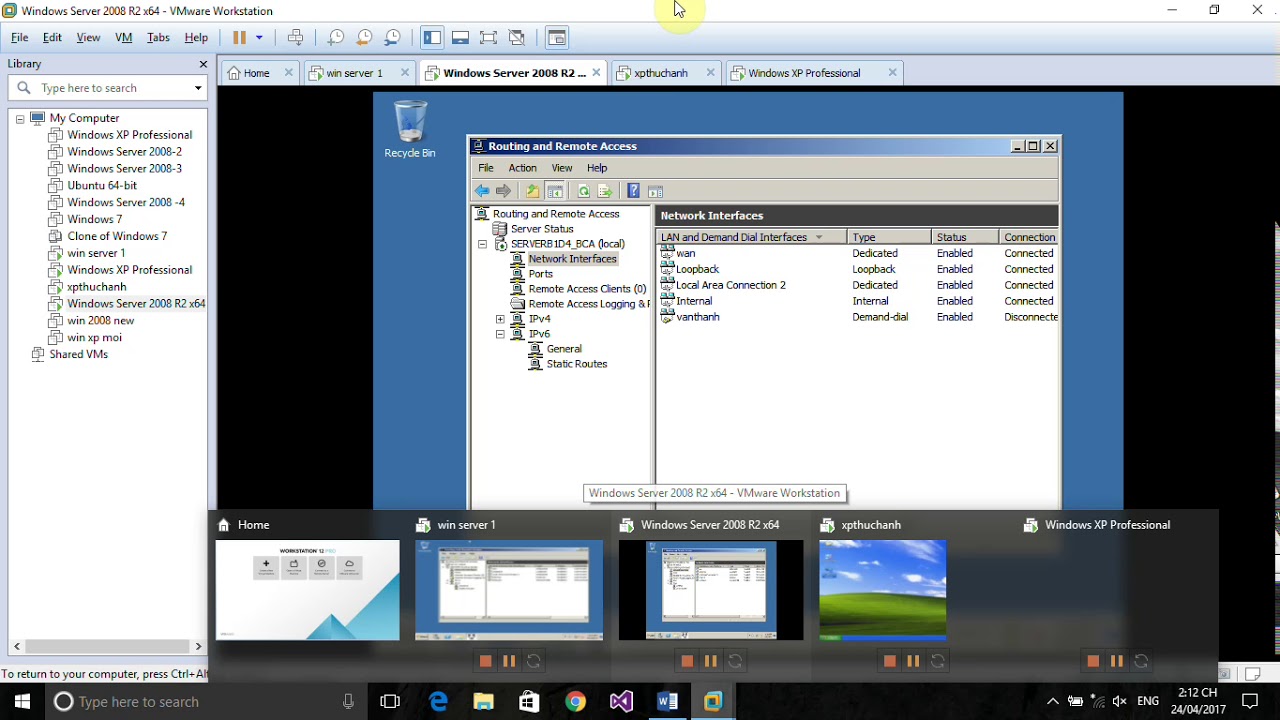The width and height of the screenshot is (1280, 720).
Task: Select Static Routes under IPv6
Action: 577,364
